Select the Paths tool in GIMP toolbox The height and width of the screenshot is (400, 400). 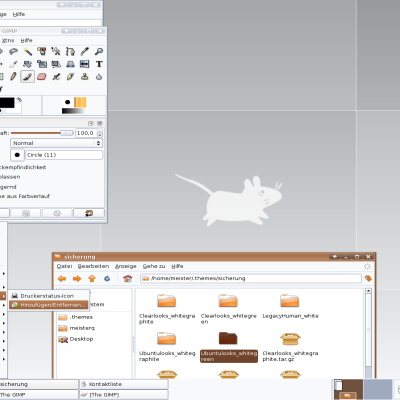(x=70, y=51)
